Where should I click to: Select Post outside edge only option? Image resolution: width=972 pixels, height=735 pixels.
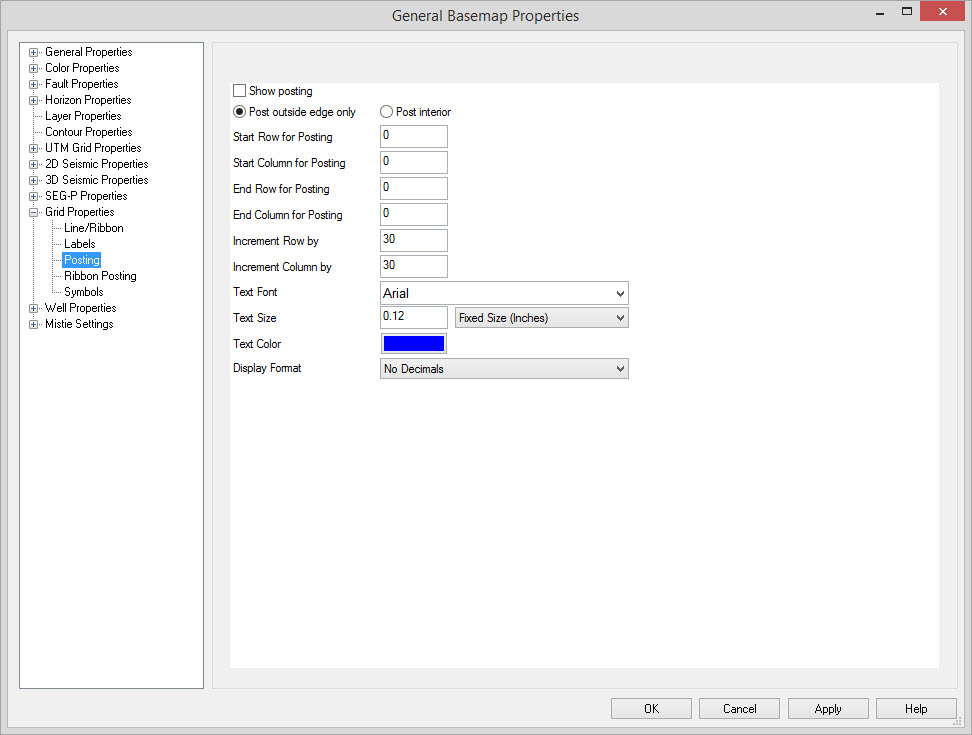click(240, 112)
